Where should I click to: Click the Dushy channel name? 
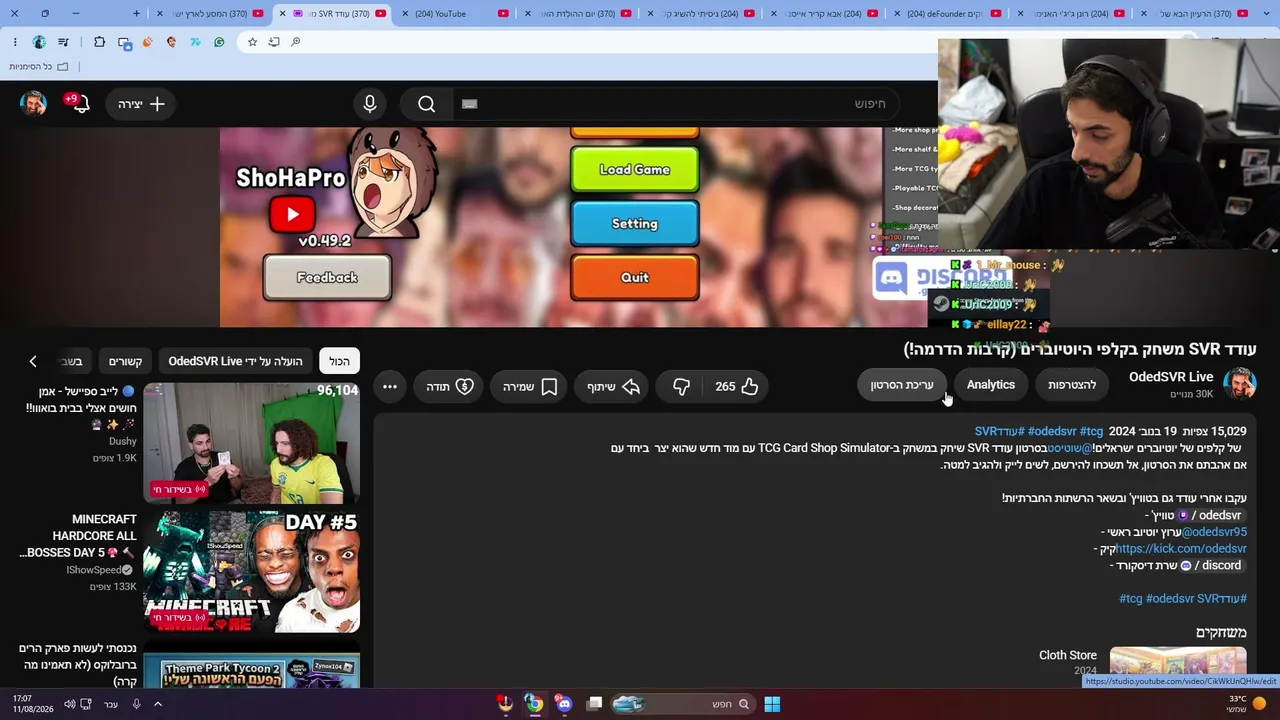(123, 441)
